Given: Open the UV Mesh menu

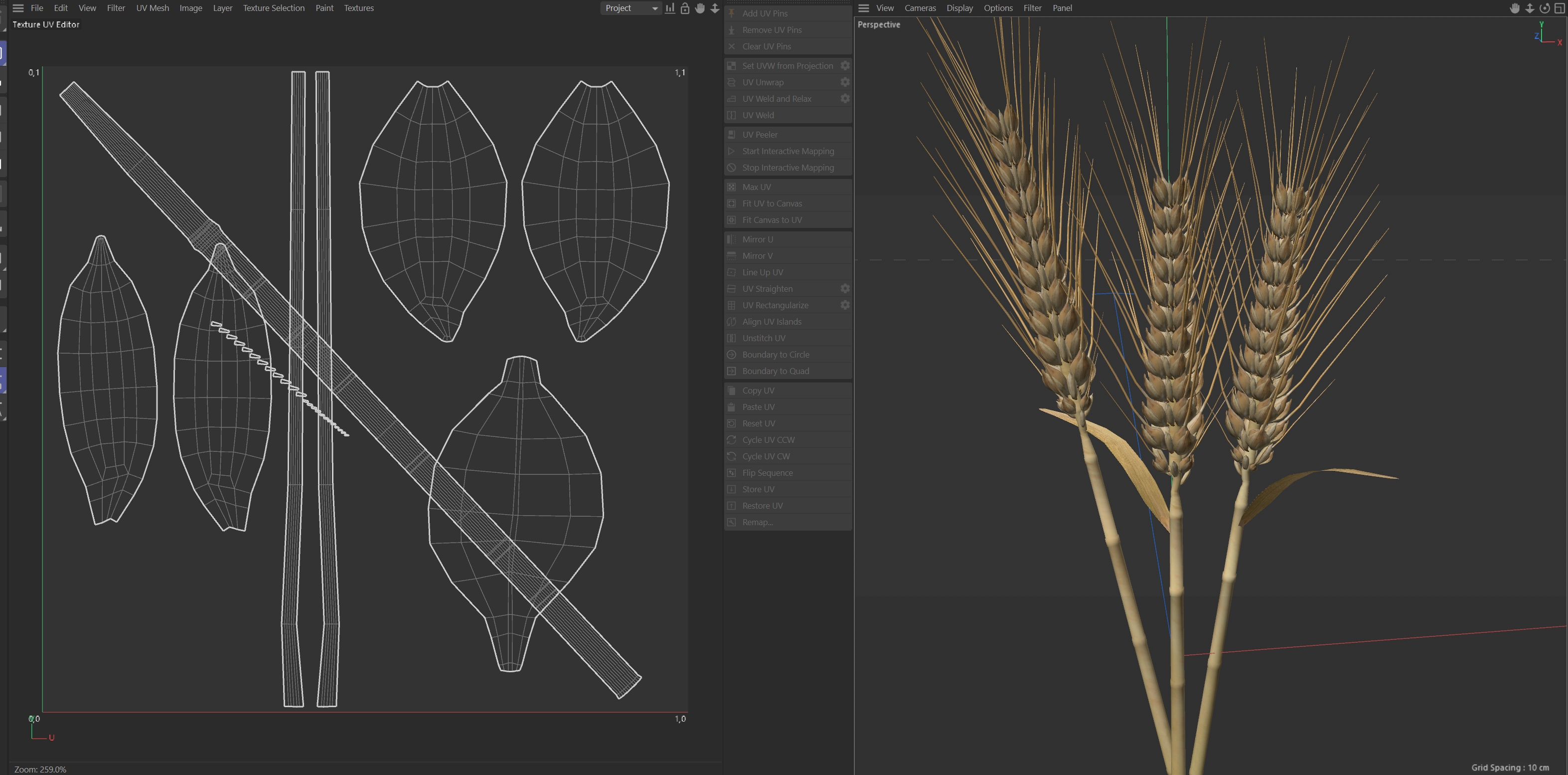Looking at the screenshot, I should (152, 8).
